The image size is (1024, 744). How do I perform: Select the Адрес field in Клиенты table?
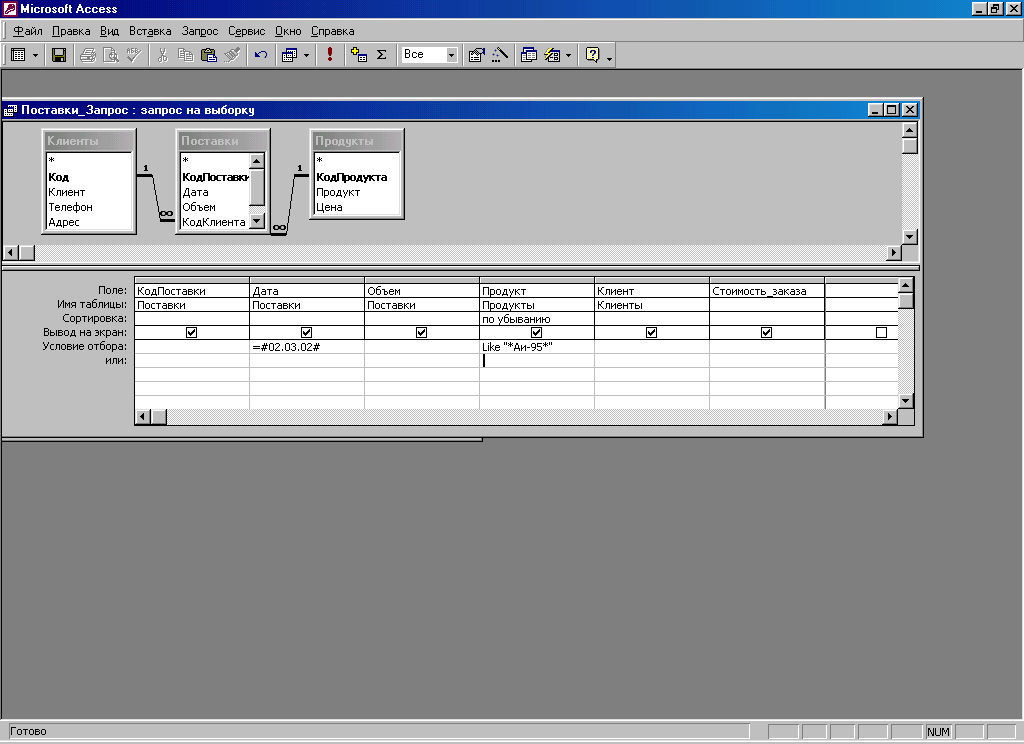[89, 222]
